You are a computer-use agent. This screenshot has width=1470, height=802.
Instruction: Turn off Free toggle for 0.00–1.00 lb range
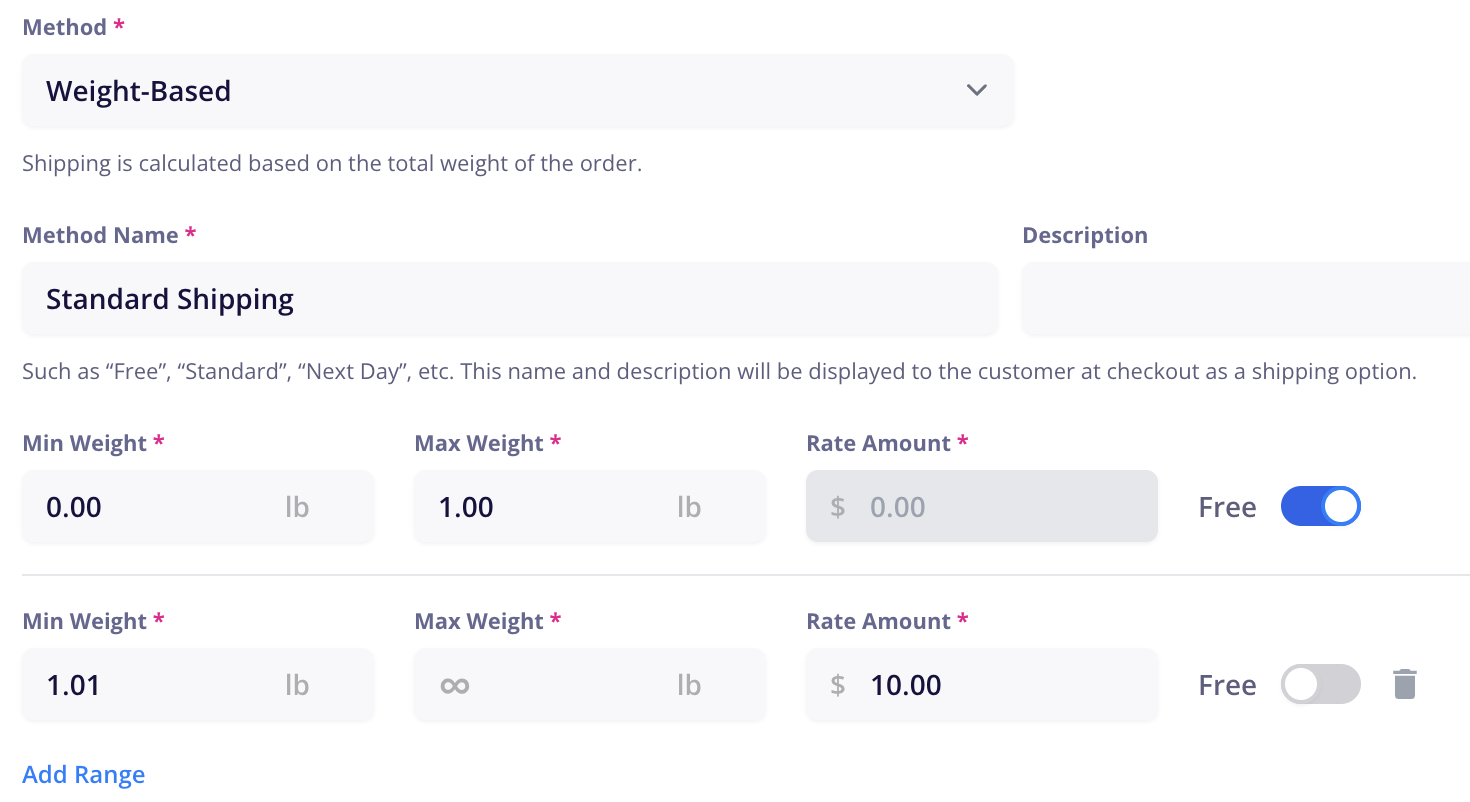[1321, 507]
